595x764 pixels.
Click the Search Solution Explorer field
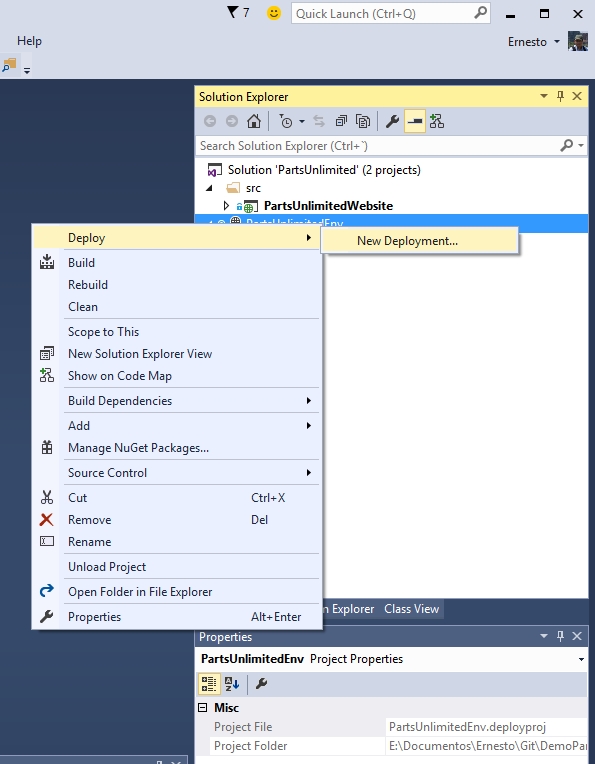point(380,146)
